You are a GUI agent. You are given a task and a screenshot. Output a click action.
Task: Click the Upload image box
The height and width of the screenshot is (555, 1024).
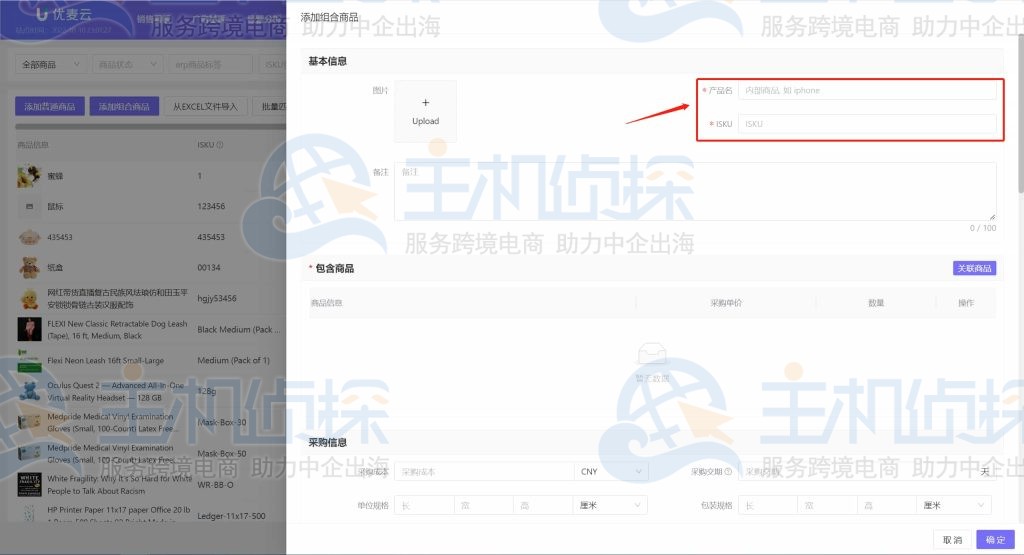pos(425,111)
